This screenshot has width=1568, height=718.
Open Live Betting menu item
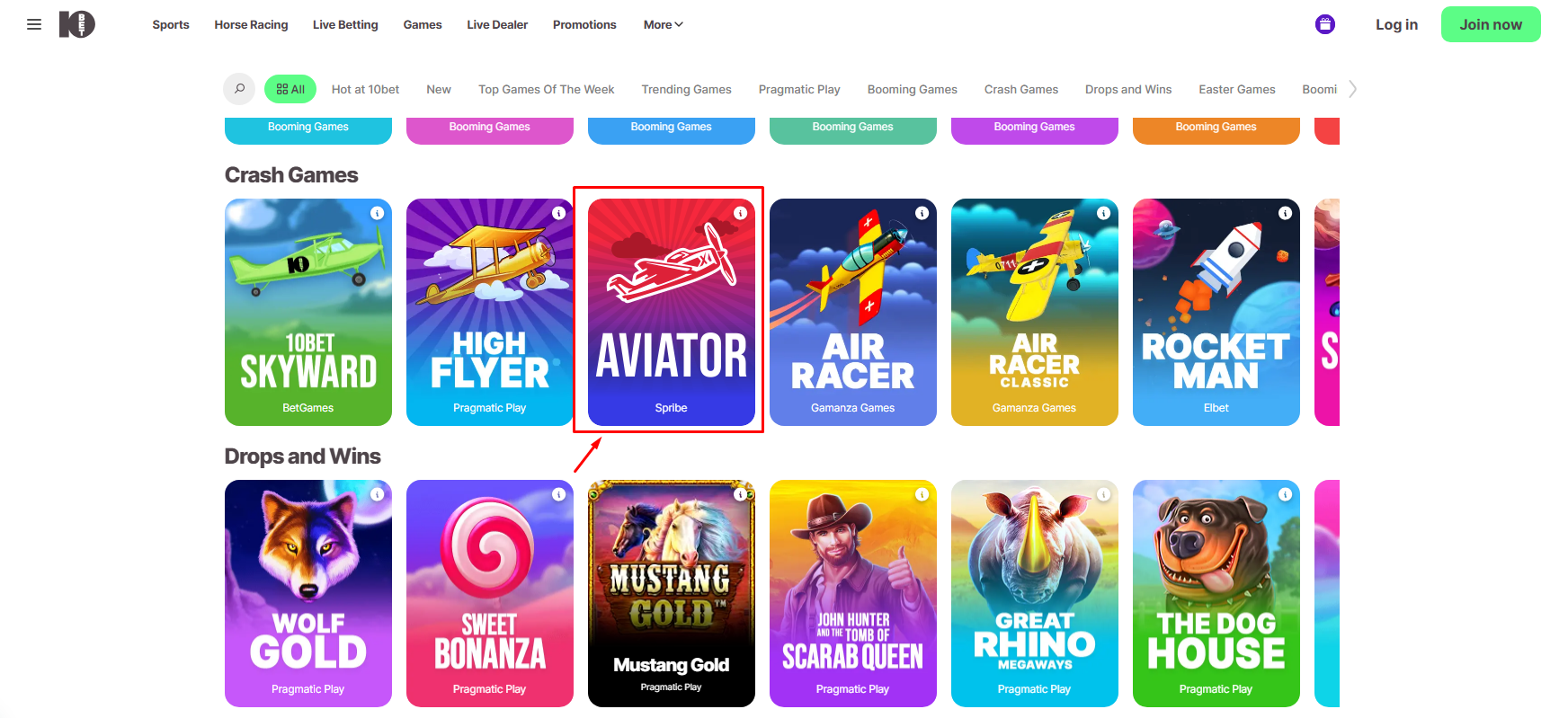click(x=345, y=24)
